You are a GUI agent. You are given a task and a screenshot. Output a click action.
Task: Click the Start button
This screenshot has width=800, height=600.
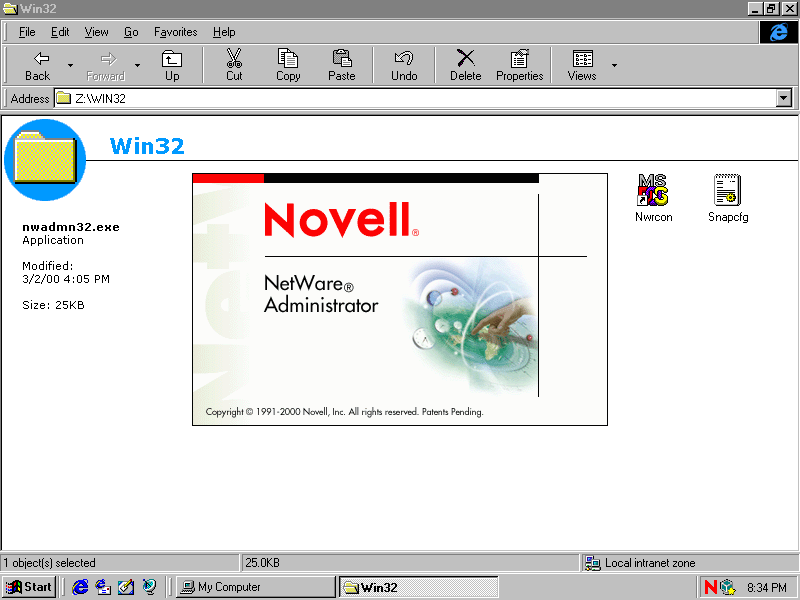pos(30,587)
